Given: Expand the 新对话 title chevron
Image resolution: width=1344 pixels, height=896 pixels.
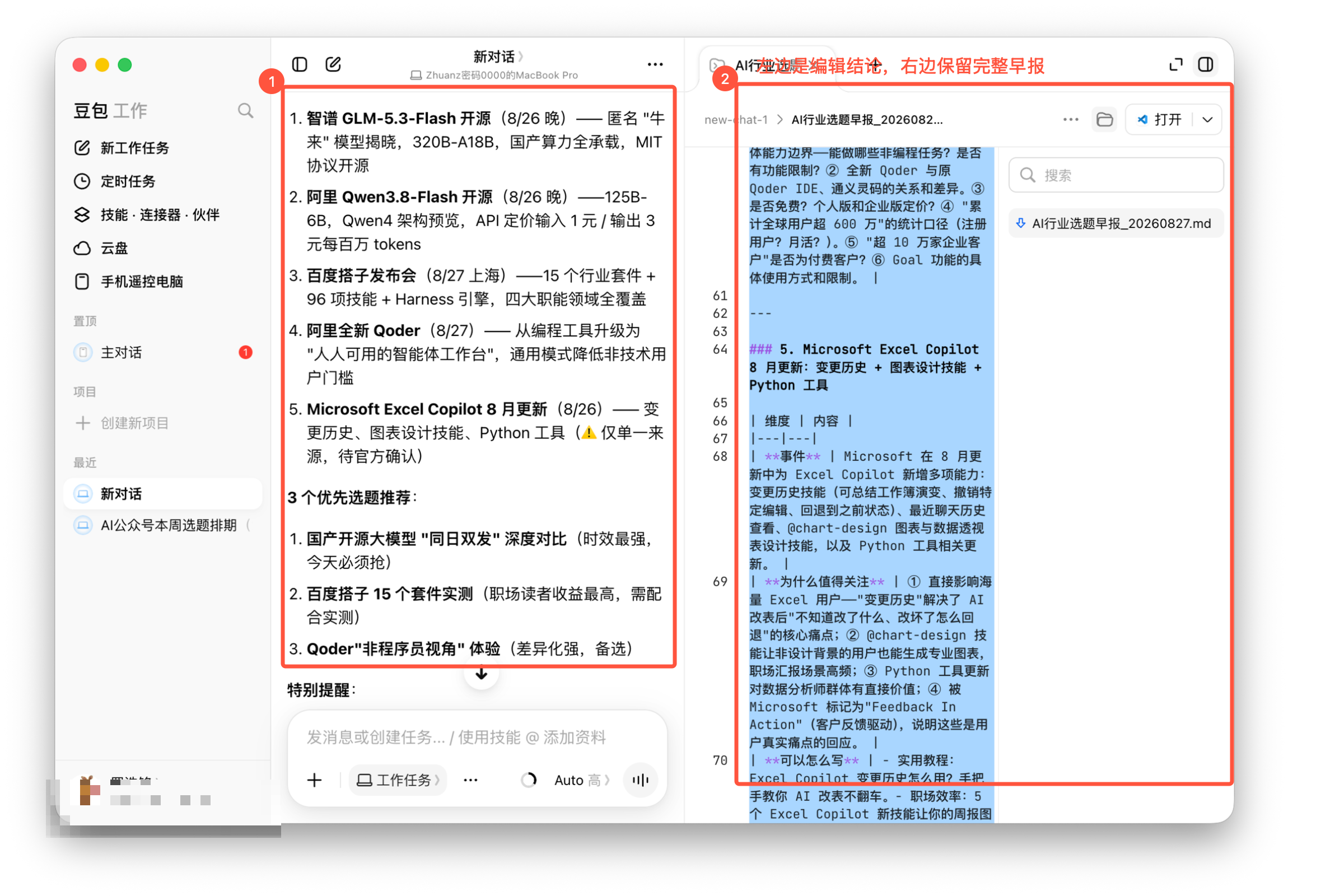Looking at the screenshot, I should (x=521, y=57).
